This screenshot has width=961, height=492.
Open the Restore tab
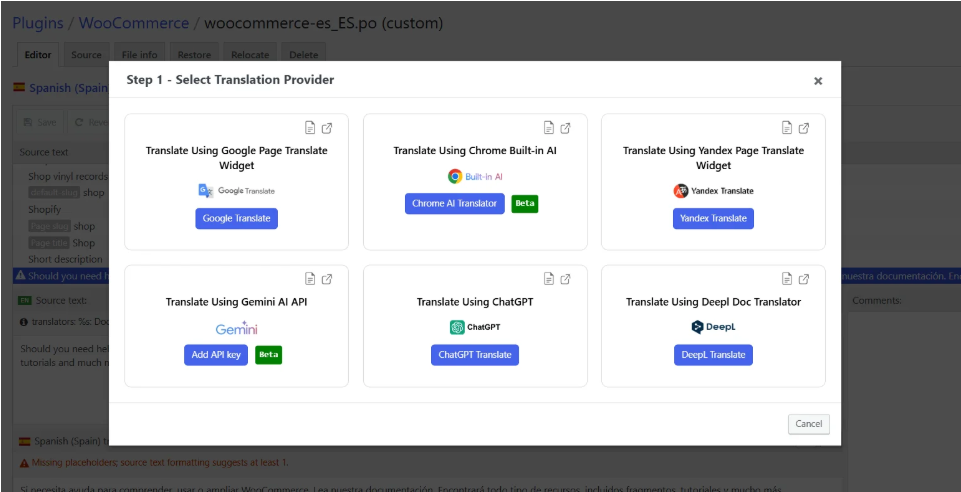coord(194,55)
